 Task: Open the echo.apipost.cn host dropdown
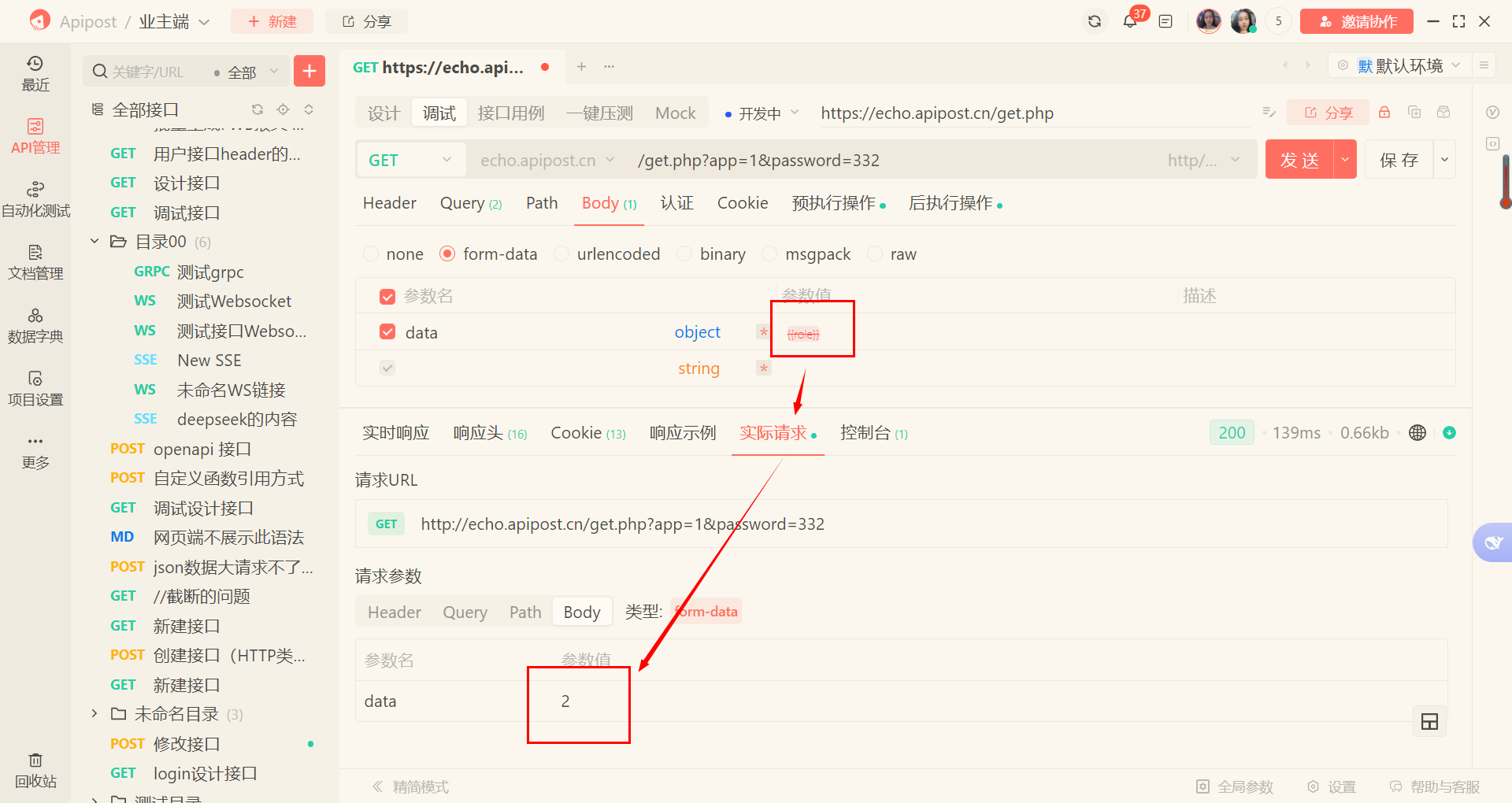pyautogui.click(x=548, y=160)
